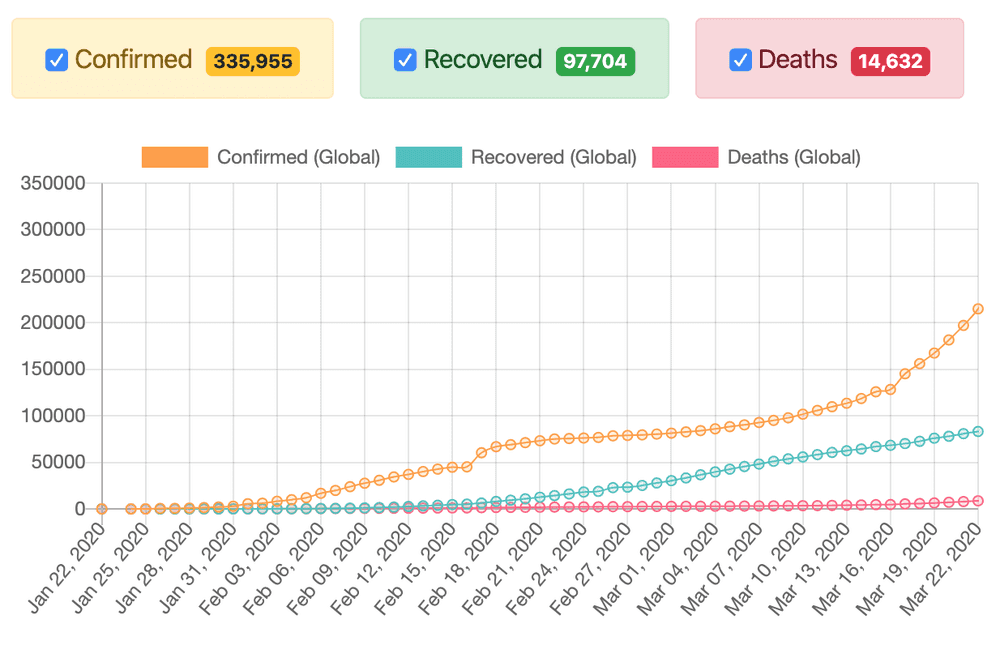Click the orange Confirmed (Global) legend swatch
The height and width of the screenshot is (645, 1000).
tap(175, 157)
